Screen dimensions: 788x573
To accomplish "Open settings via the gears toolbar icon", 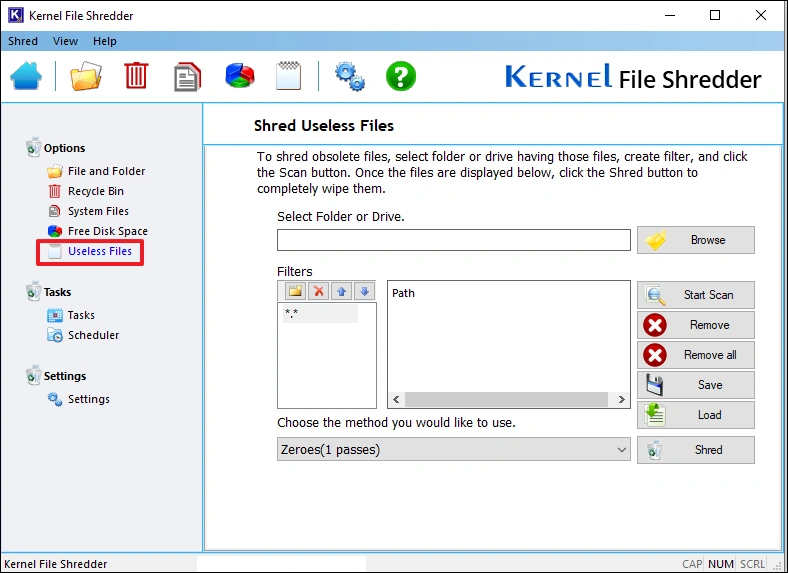I will click(x=349, y=77).
